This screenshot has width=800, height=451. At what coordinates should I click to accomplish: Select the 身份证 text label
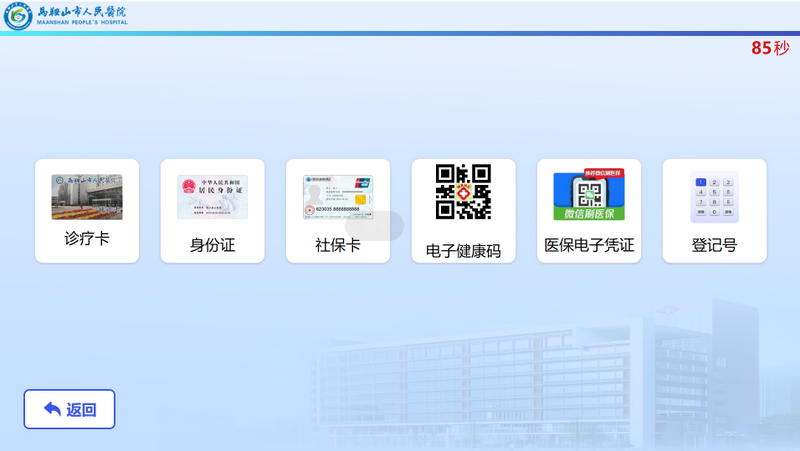(212, 245)
